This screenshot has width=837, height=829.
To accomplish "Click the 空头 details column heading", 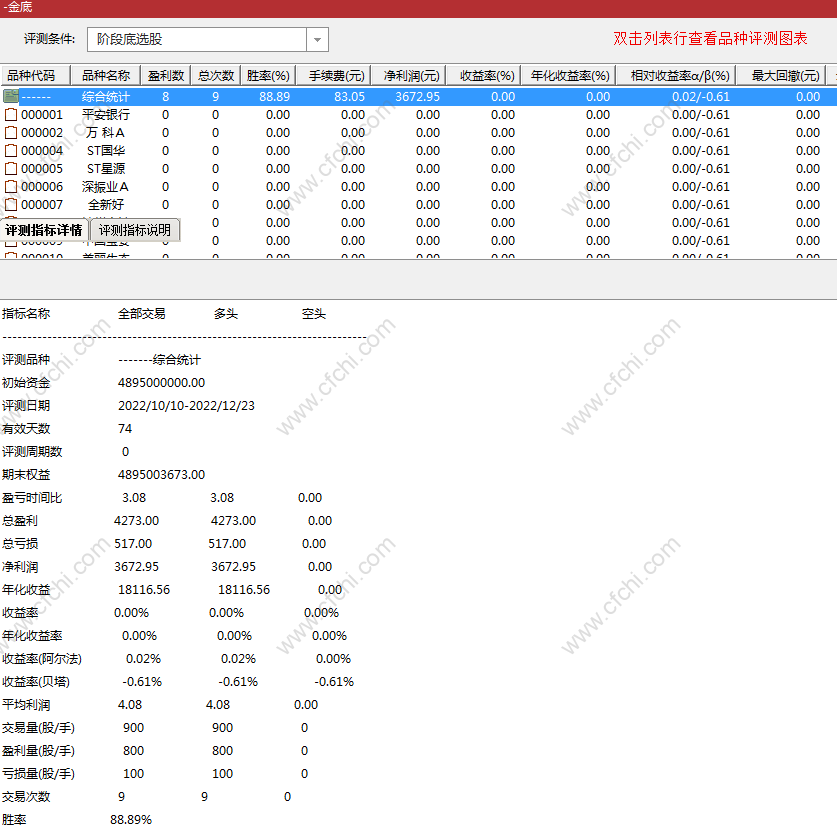I will (314, 314).
